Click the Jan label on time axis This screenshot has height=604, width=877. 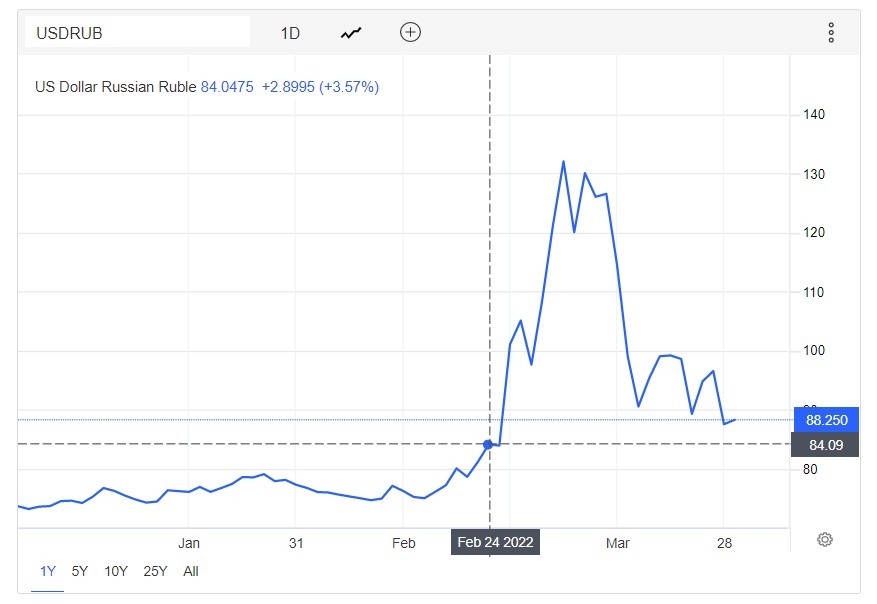(189, 543)
